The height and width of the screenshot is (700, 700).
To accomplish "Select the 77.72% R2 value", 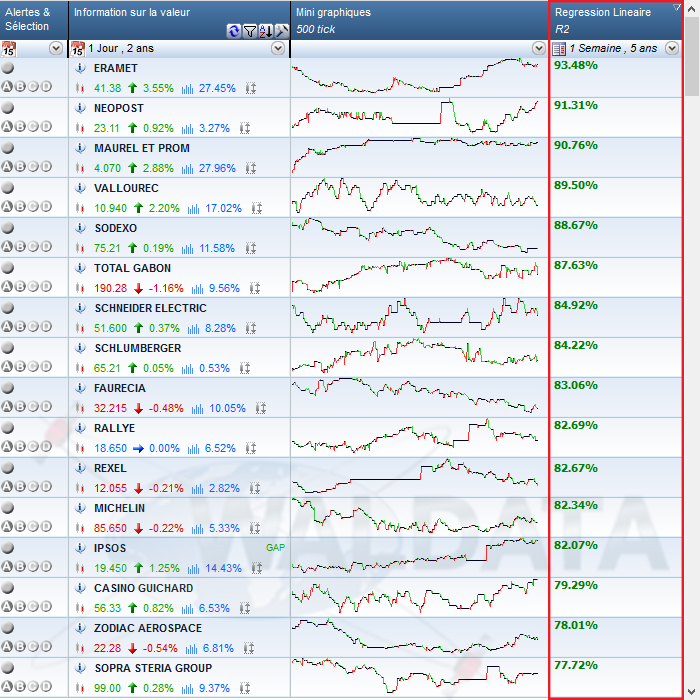I will coord(575,665).
